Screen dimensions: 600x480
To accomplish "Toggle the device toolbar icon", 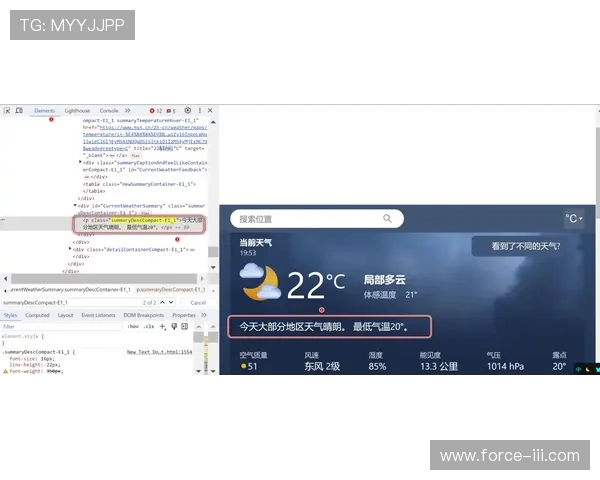I will (x=19, y=111).
